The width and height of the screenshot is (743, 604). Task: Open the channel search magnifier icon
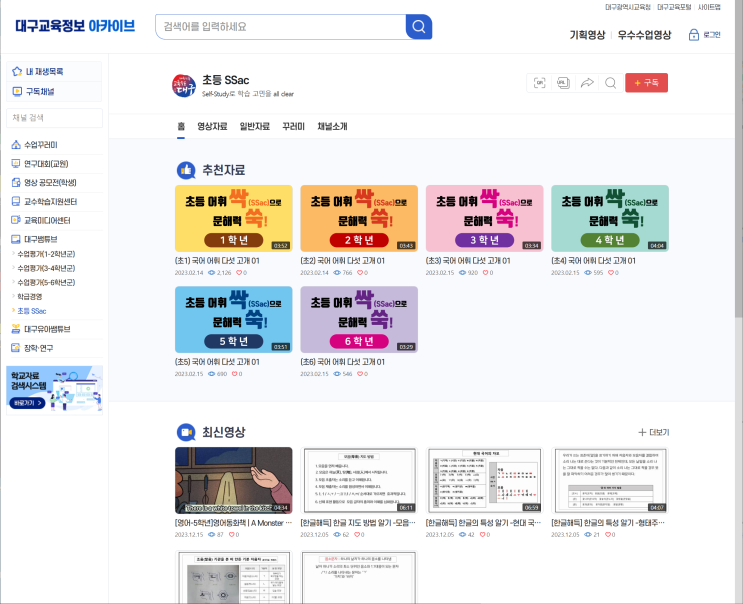click(610, 83)
